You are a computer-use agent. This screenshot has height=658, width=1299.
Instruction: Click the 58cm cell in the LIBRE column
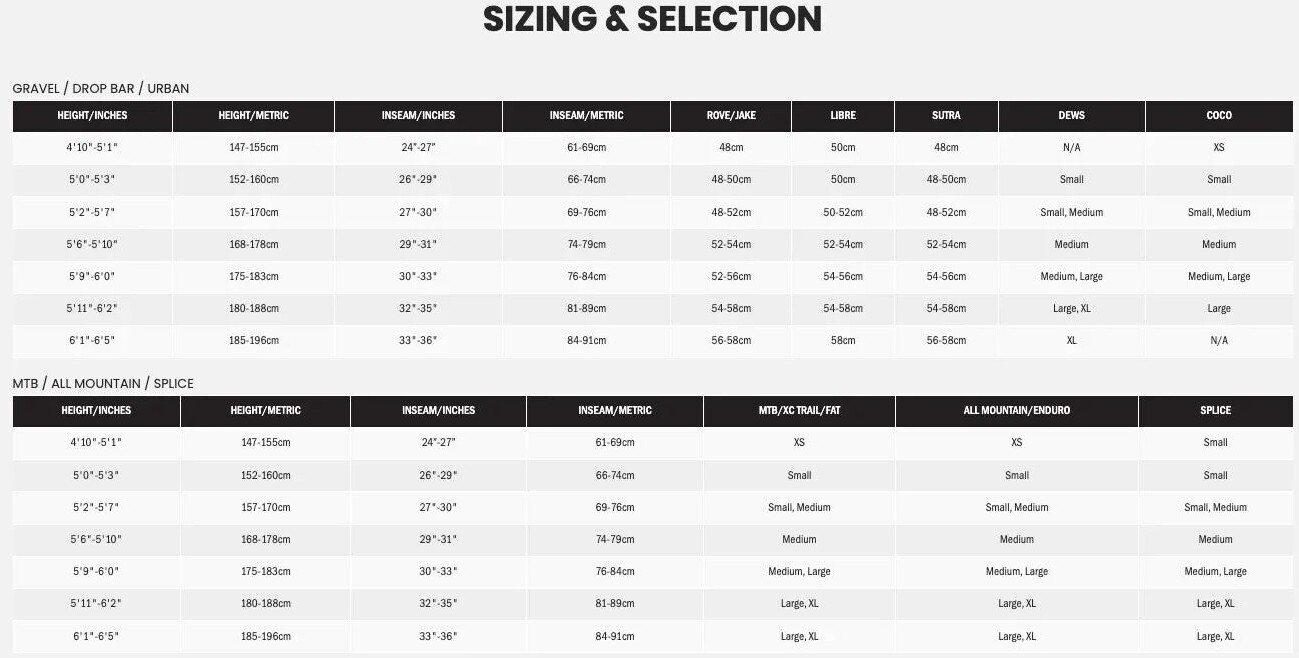[843, 341]
